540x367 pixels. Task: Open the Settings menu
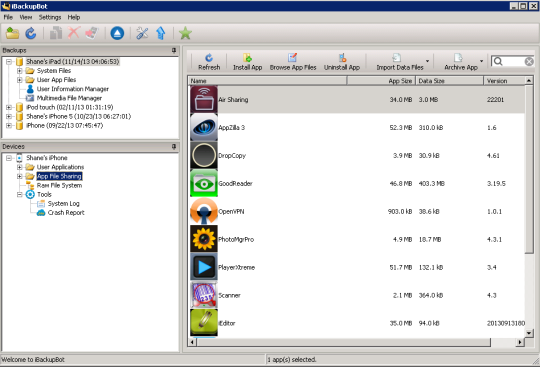50,17
